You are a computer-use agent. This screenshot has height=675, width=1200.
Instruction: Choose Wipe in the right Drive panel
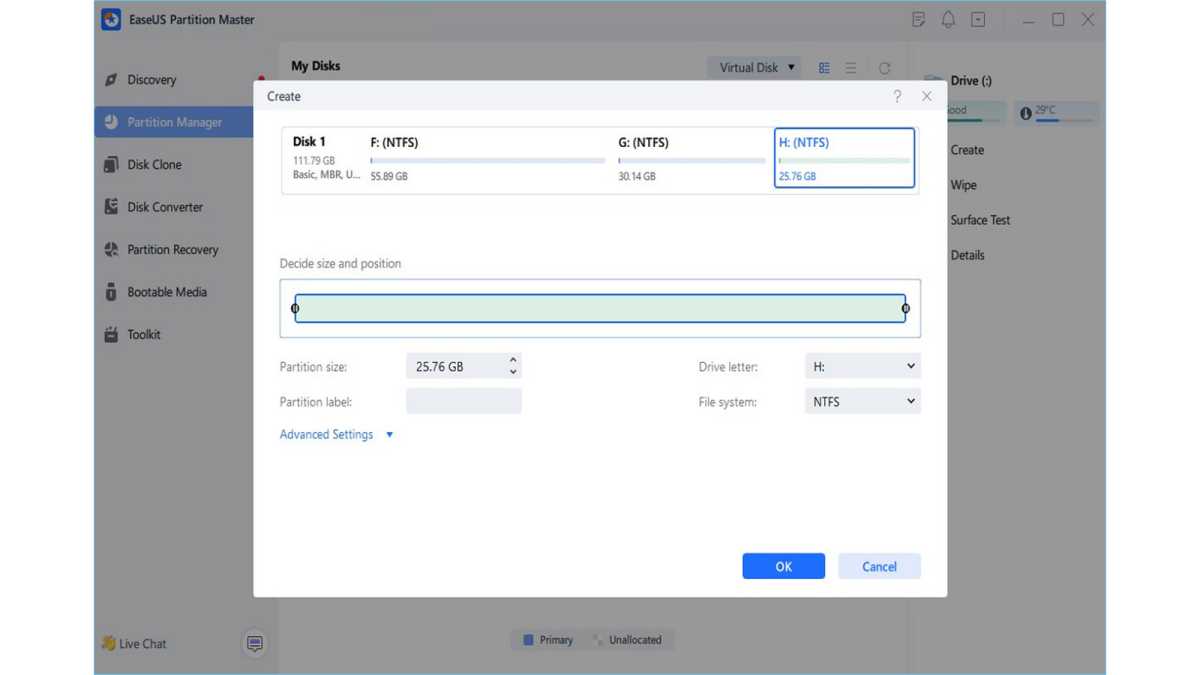(x=964, y=185)
